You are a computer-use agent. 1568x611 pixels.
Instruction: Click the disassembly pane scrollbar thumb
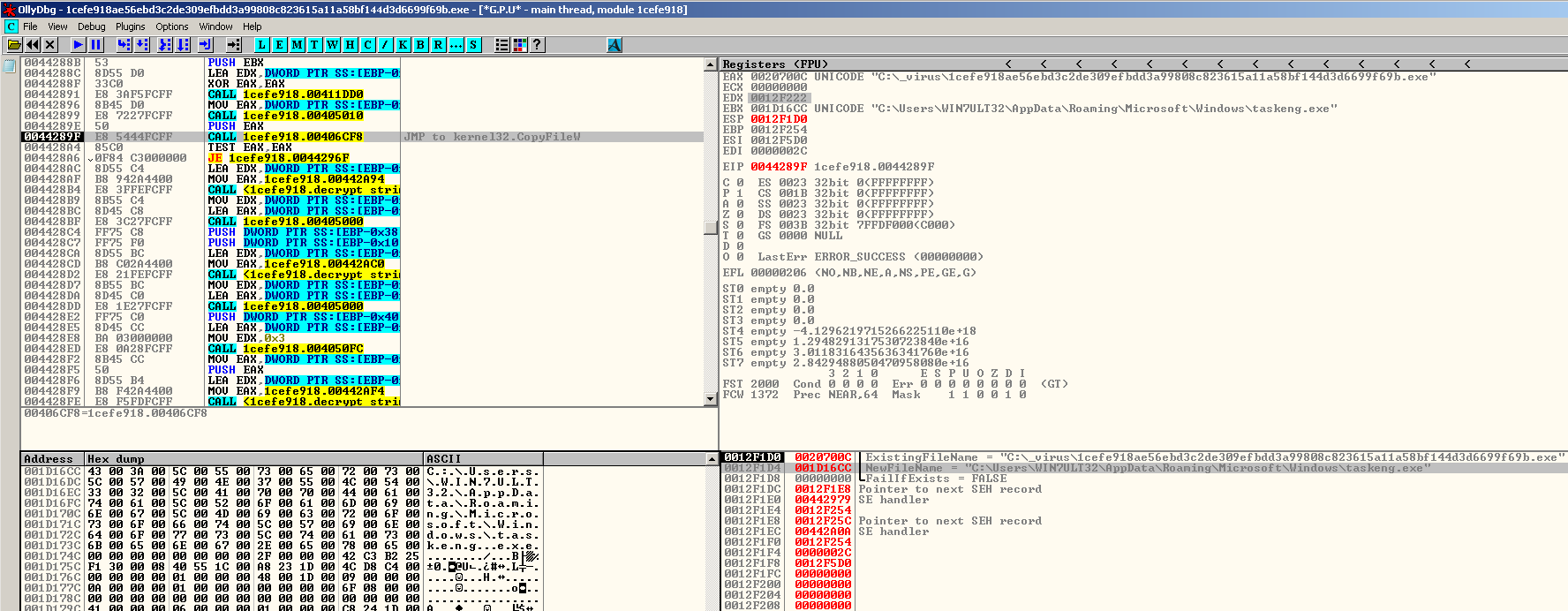pos(710,226)
